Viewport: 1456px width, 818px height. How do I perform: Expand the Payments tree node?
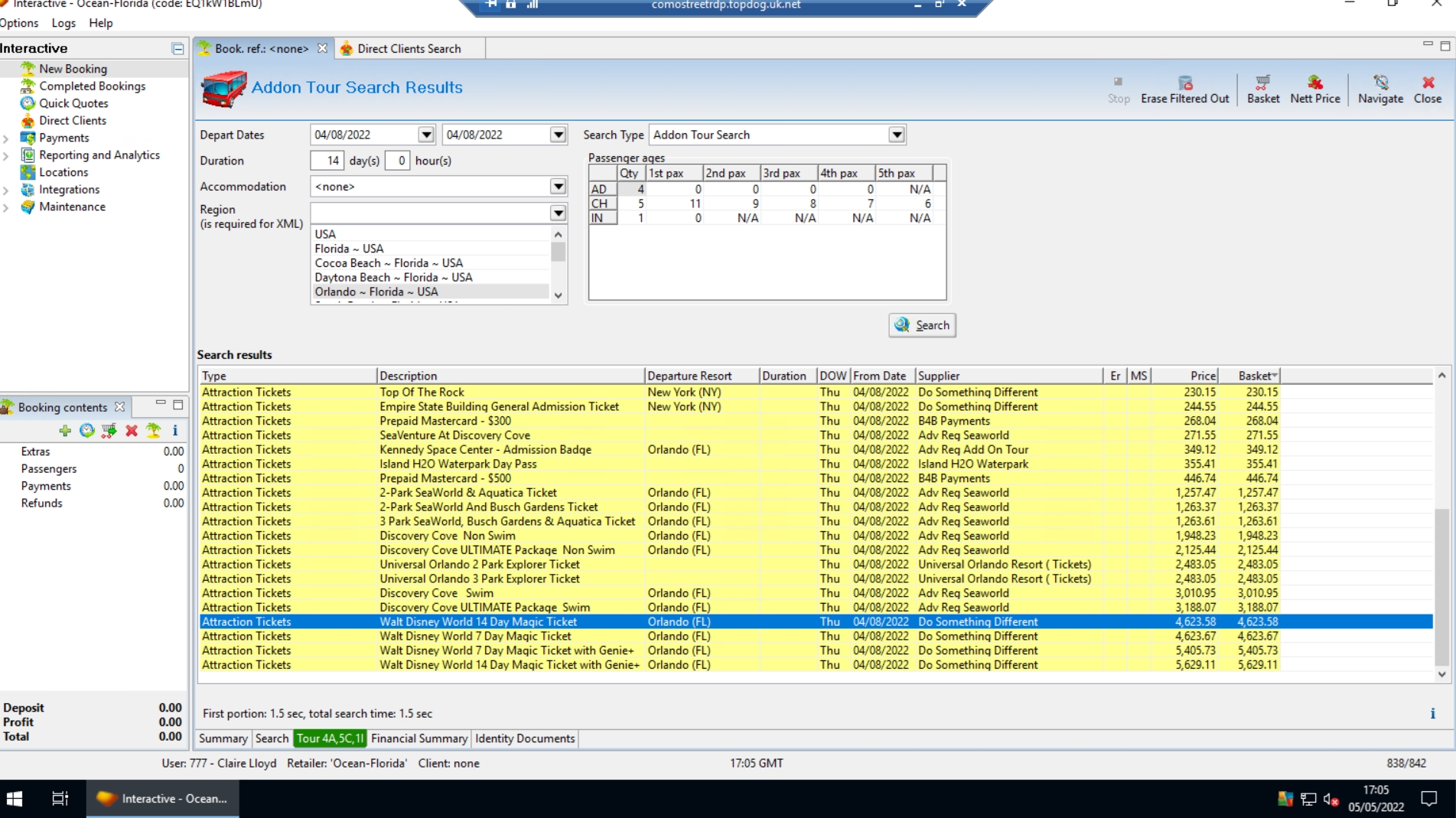pos(6,139)
